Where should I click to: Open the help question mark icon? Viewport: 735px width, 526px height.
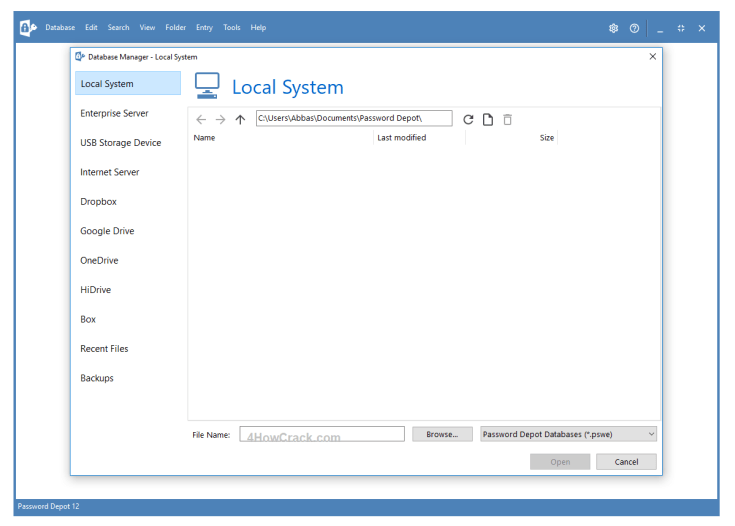pos(634,28)
